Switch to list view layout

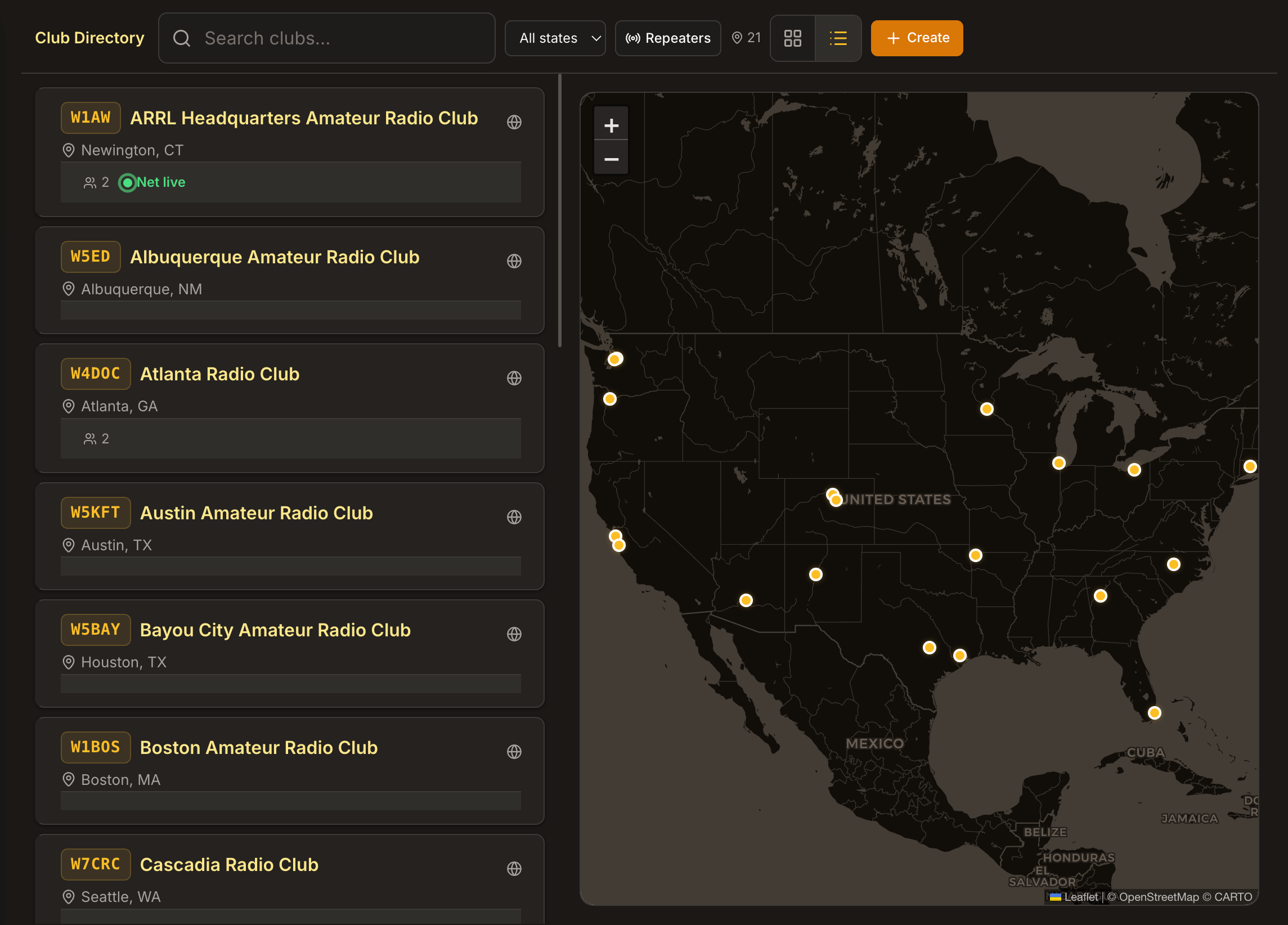point(838,38)
